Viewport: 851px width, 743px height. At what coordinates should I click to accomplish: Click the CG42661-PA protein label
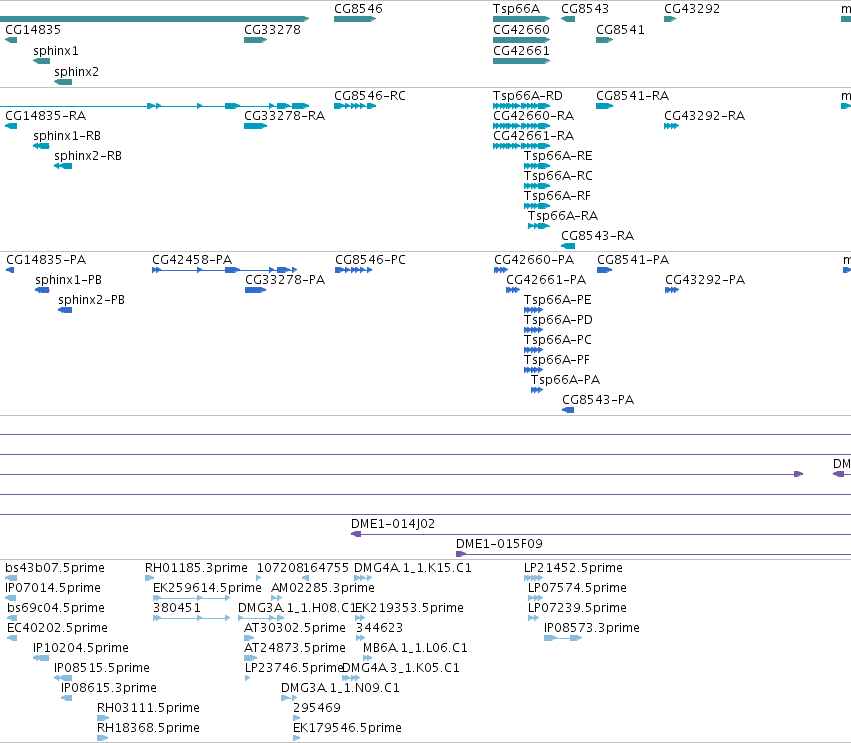(x=546, y=280)
